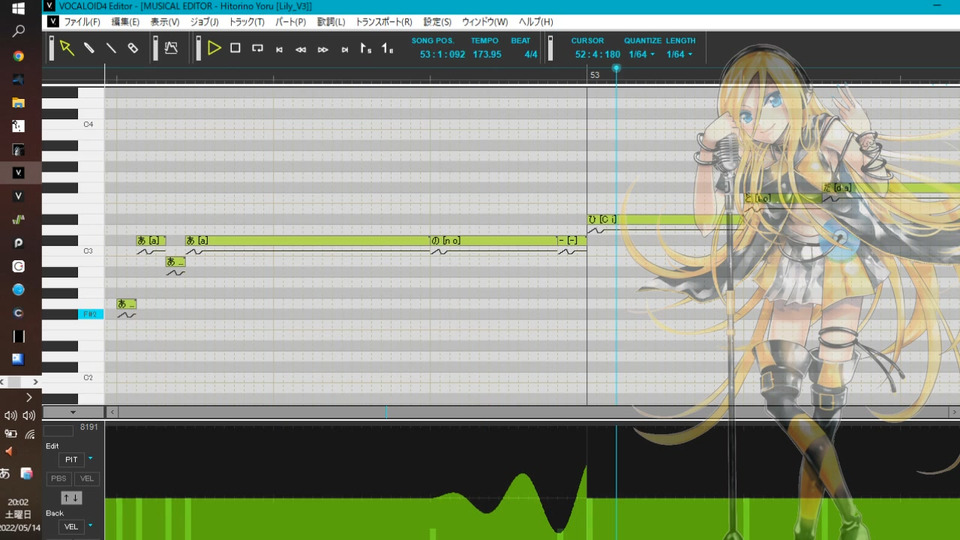Open the Edit parameter dropdown arrow
Viewport: 960px width, 540px height.
[x=91, y=459]
